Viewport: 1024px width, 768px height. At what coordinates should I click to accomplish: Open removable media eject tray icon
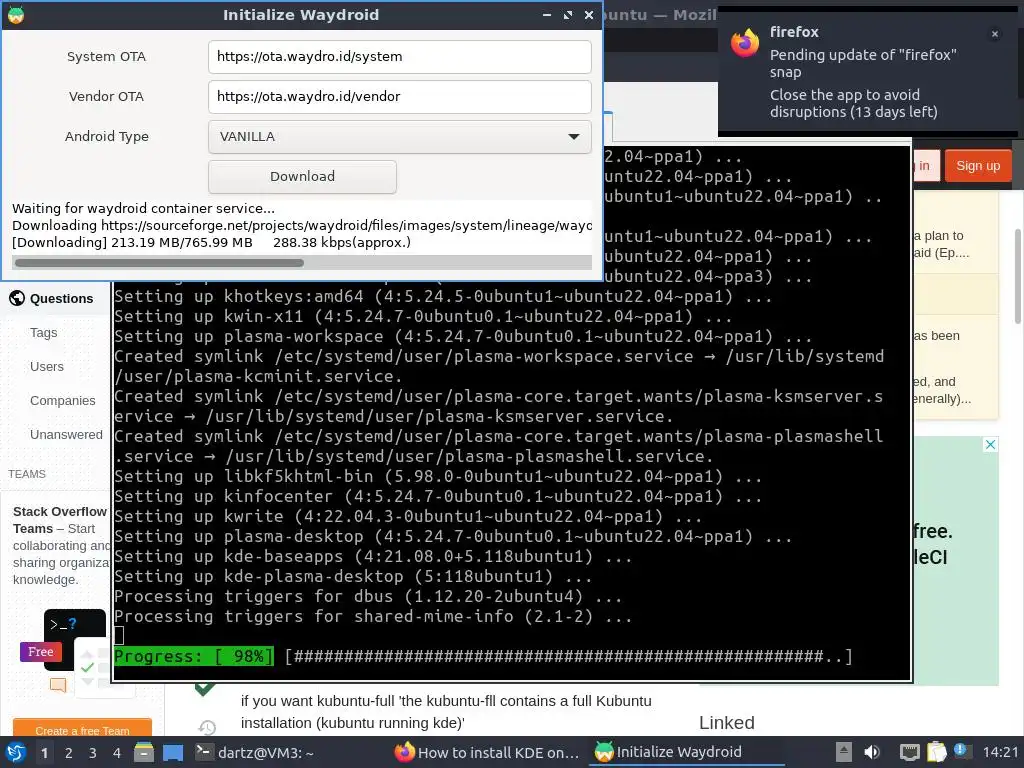[x=844, y=752]
